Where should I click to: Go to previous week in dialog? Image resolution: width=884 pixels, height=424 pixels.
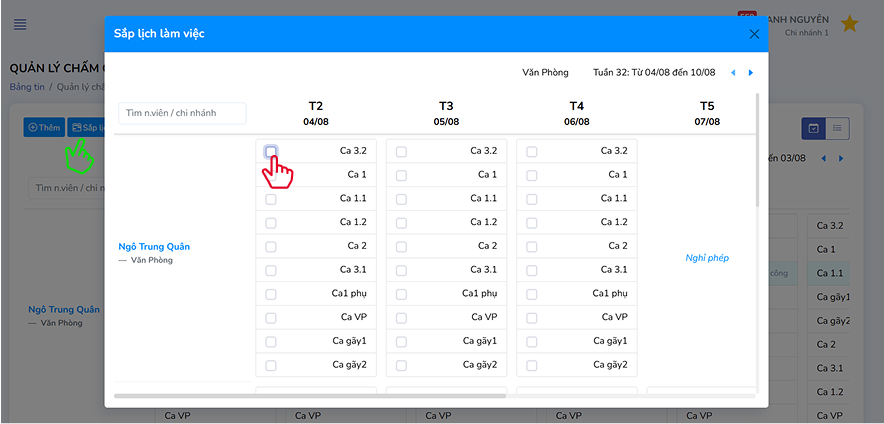pos(733,73)
